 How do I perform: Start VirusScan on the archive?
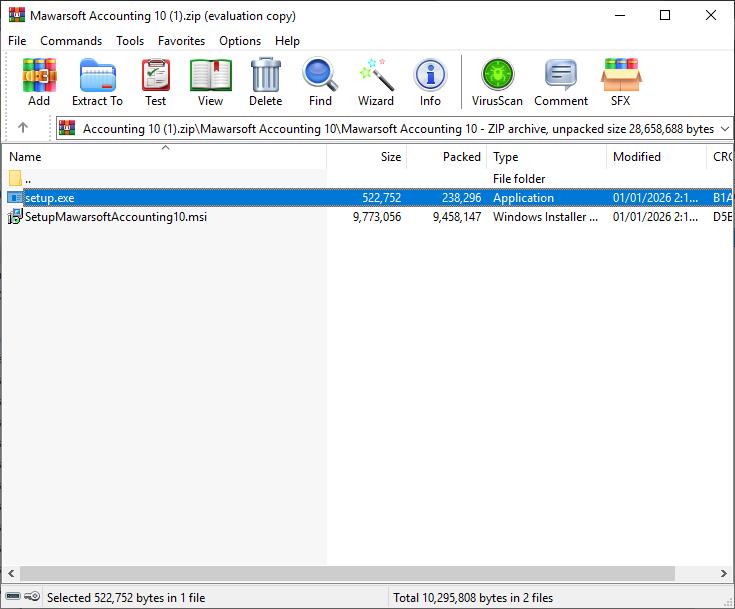pyautogui.click(x=497, y=82)
